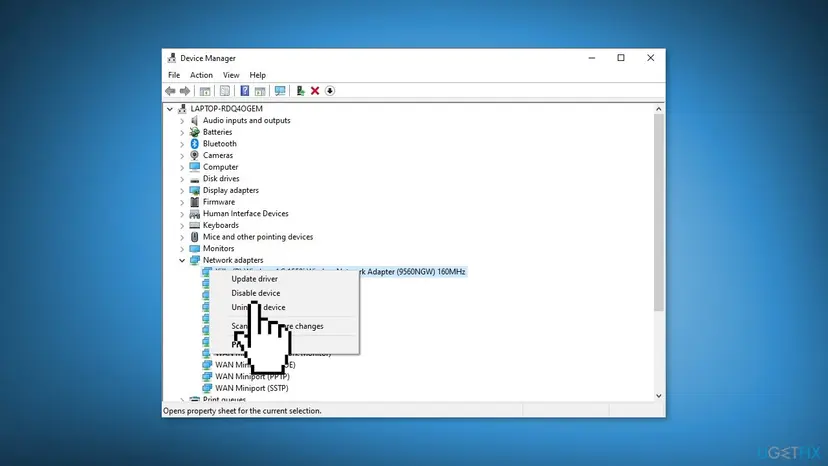
Task: Click the Monitors category icon
Action: tap(194, 248)
